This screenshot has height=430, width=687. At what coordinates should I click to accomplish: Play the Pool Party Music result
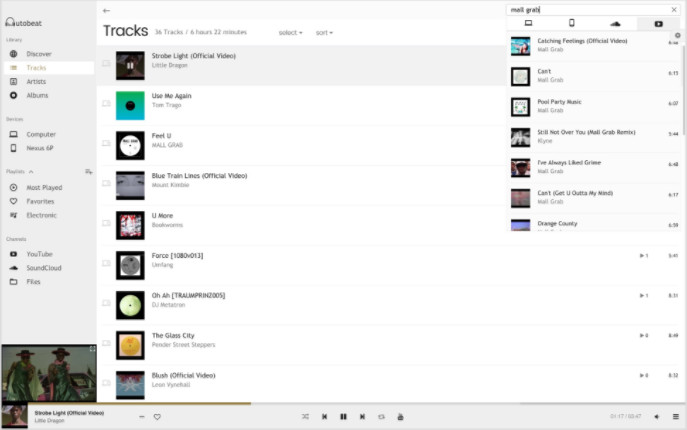pyautogui.click(x=594, y=107)
